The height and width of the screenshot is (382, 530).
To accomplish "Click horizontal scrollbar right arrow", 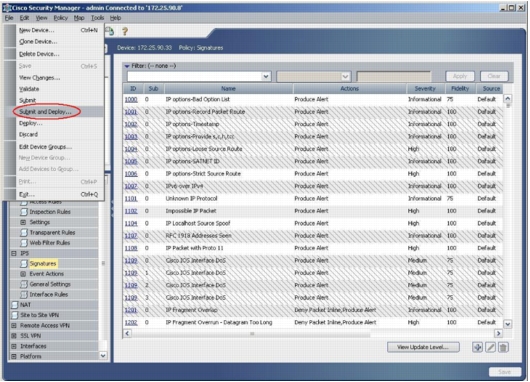I will (x=498, y=333).
